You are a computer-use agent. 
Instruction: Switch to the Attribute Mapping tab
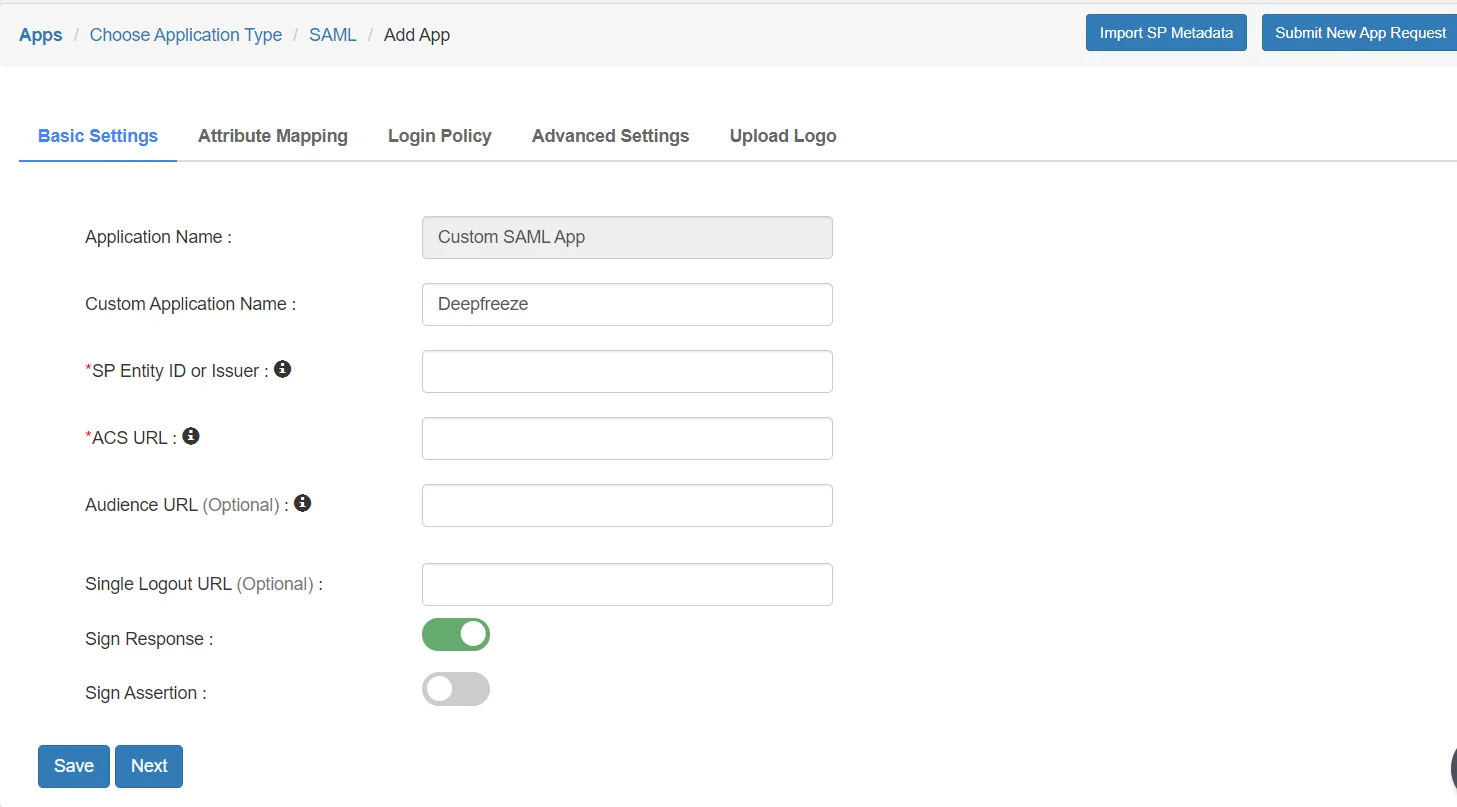pos(272,135)
